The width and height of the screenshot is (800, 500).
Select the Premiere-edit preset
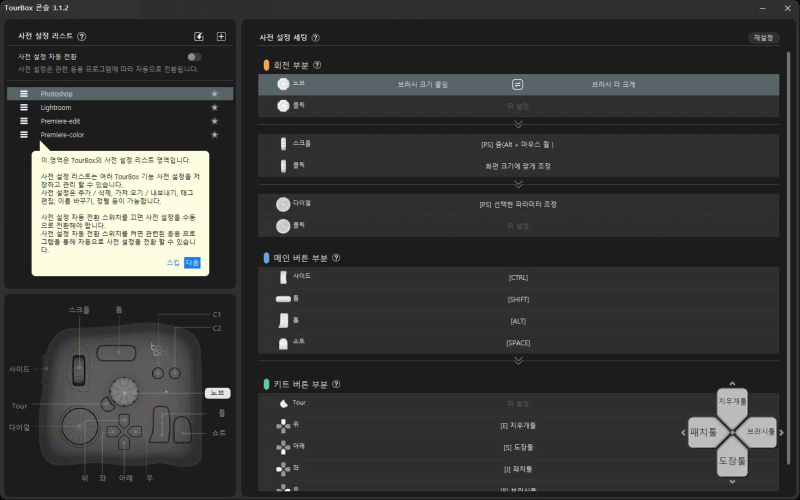[120, 121]
